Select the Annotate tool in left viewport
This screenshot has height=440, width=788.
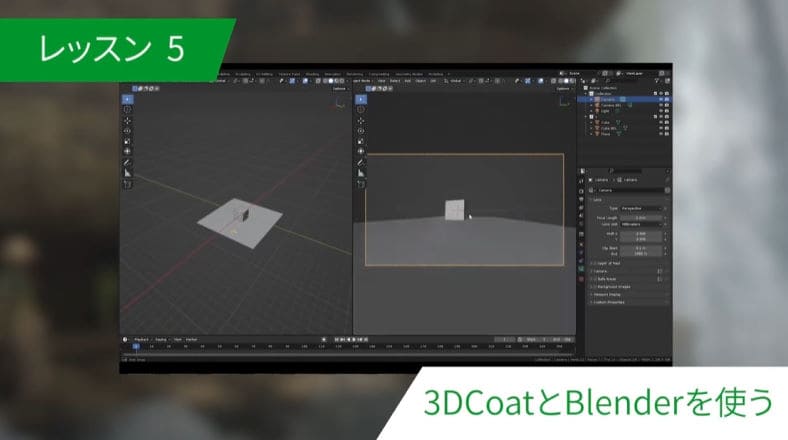[x=128, y=162]
